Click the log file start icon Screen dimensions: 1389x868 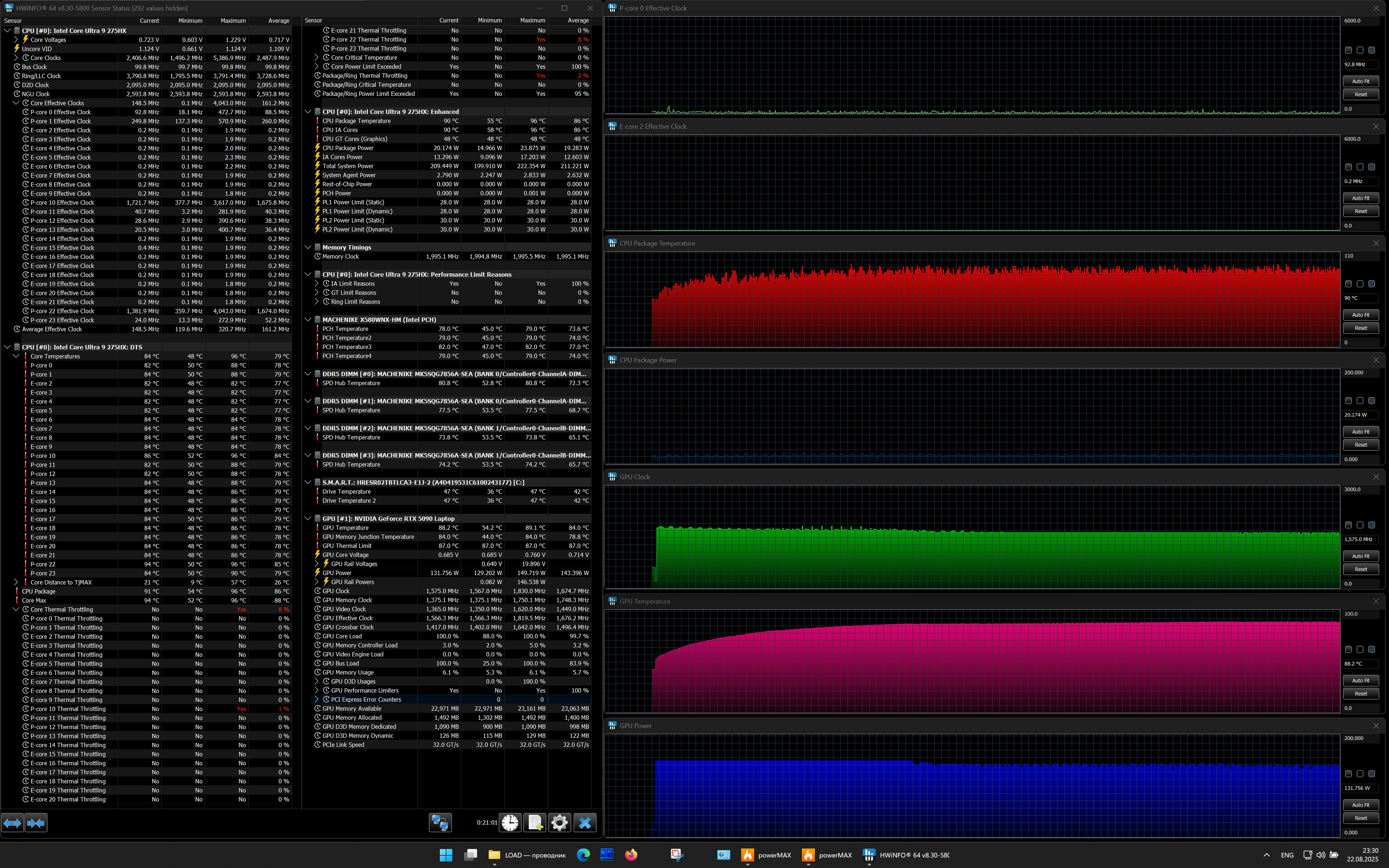[535, 823]
